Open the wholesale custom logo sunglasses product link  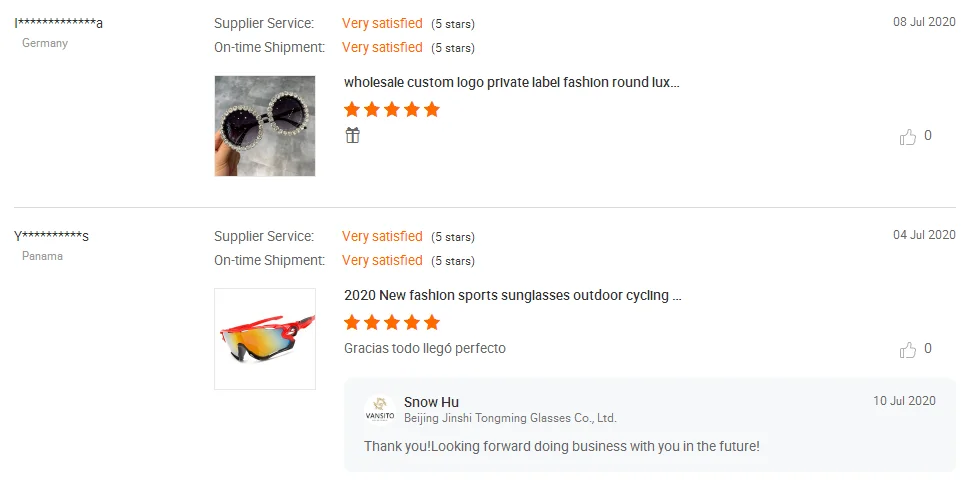(511, 82)
